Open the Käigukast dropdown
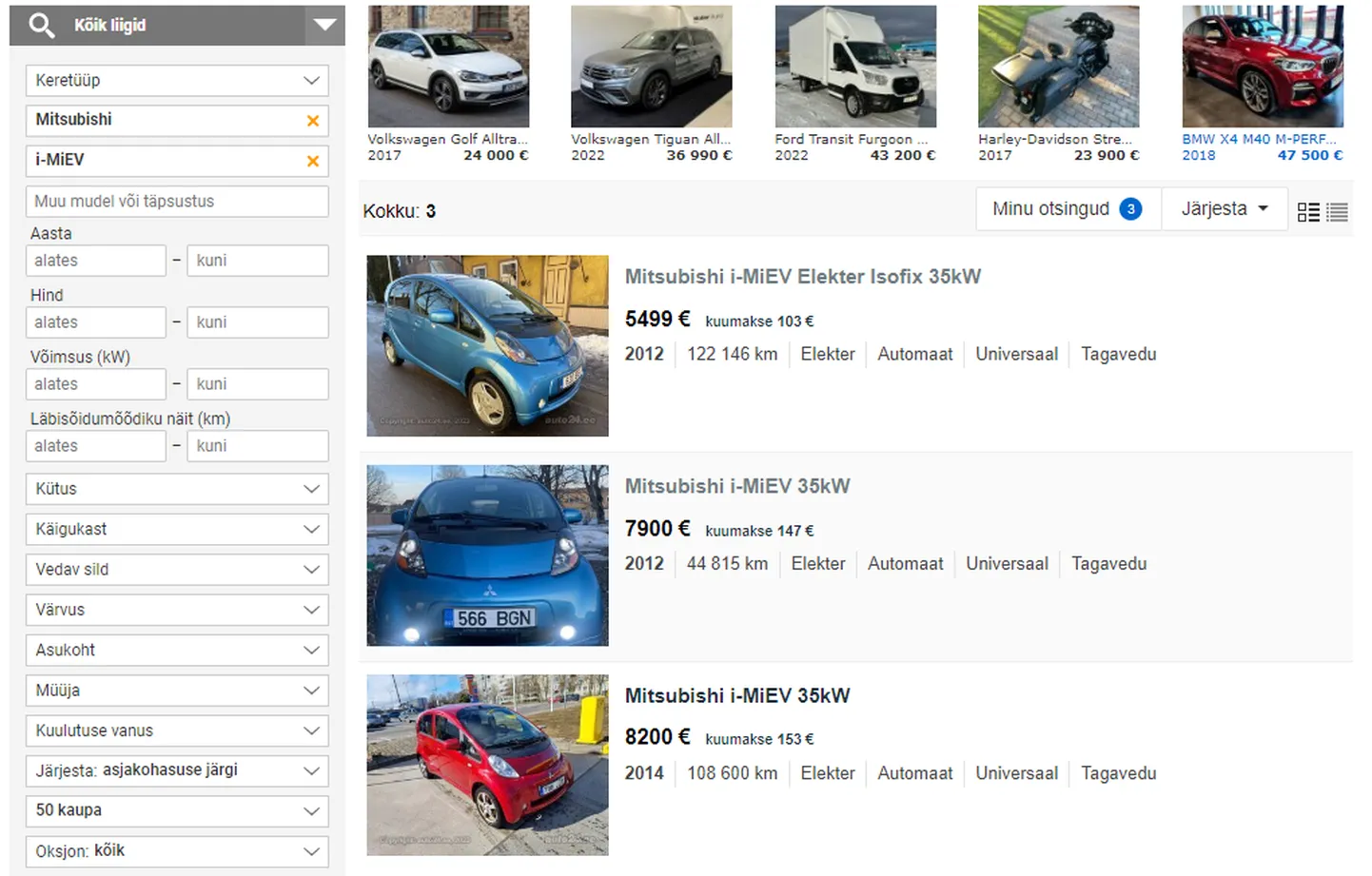 (x=177, y=530)
